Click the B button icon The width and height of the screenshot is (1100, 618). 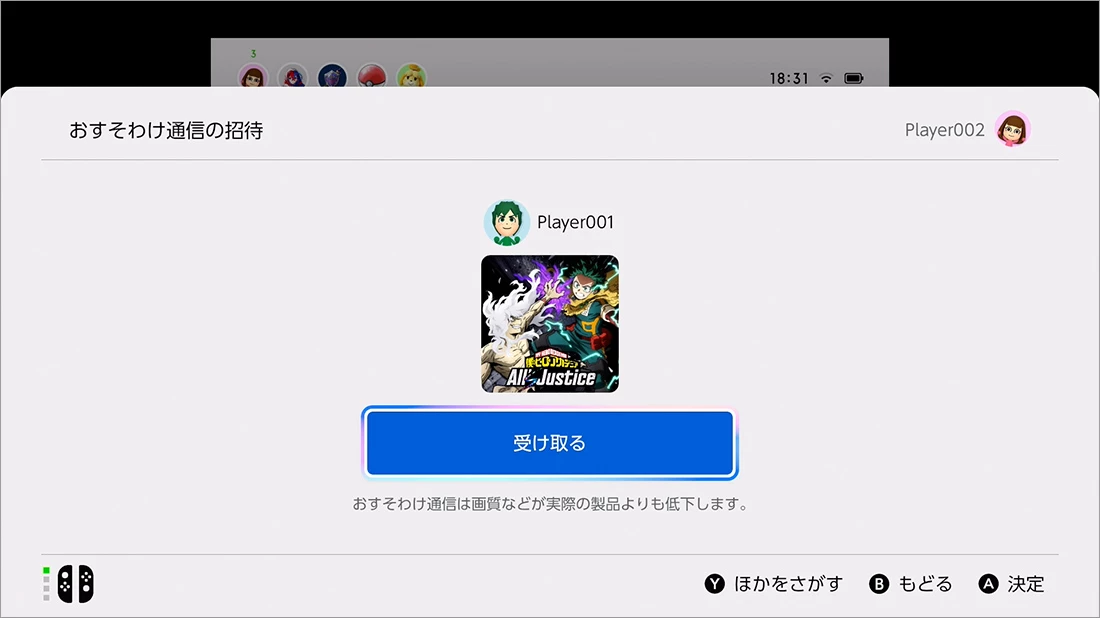pos(879,584)
